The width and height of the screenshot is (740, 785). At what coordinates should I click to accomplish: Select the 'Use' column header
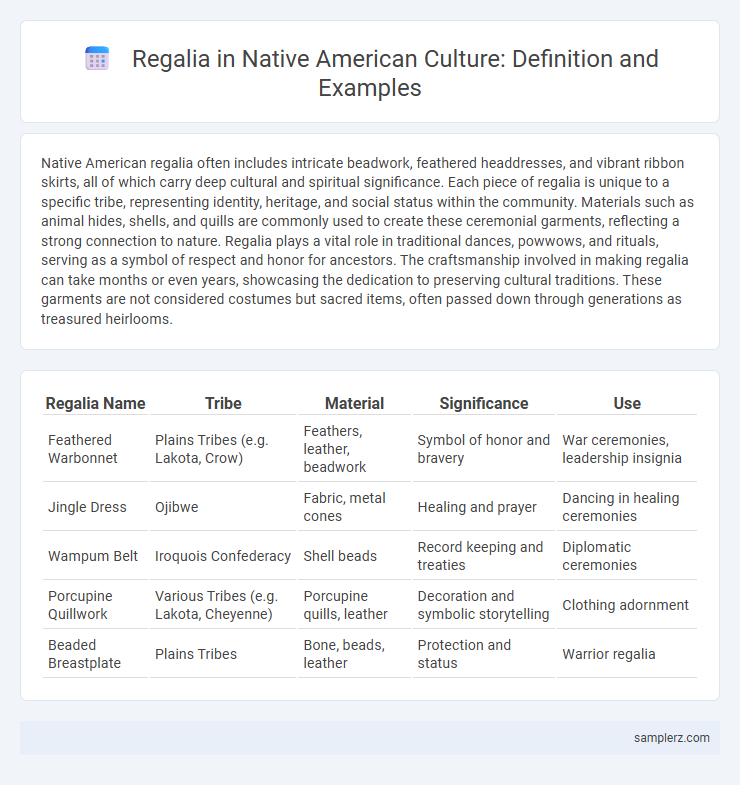(627, 404)
